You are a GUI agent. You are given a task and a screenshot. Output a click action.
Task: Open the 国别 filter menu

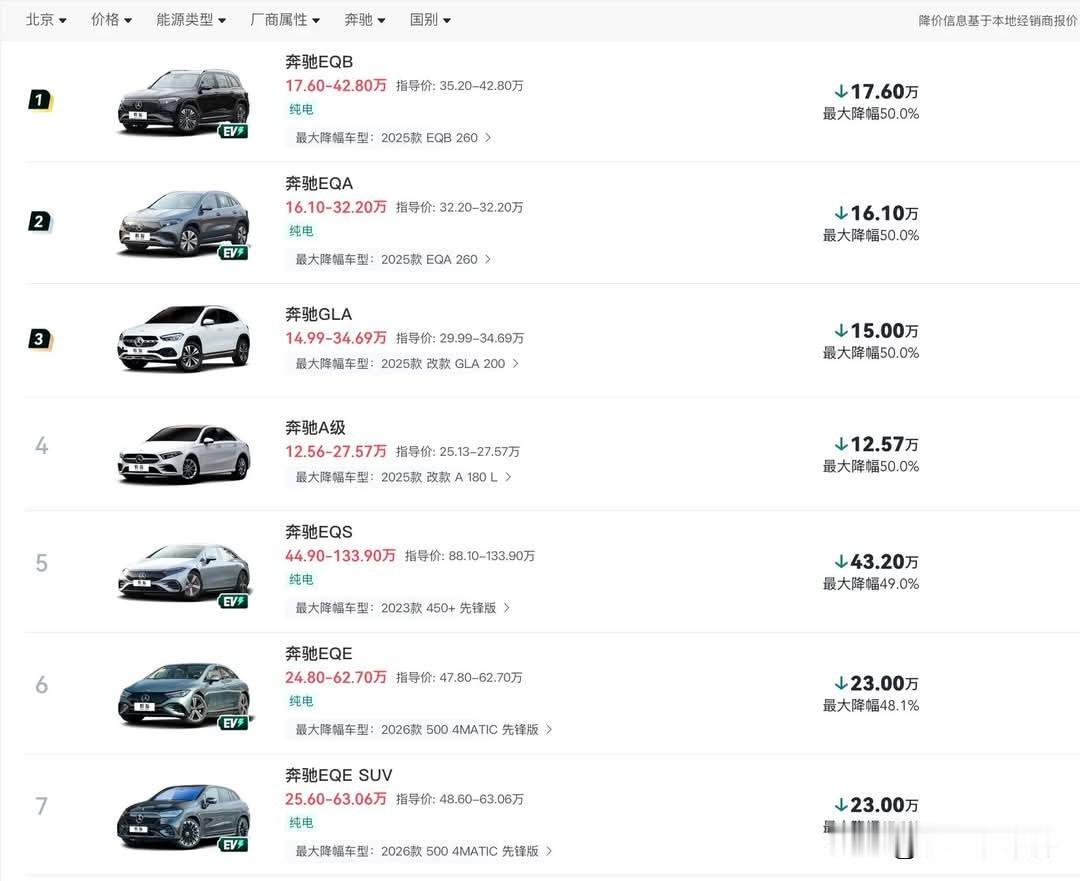coord(430,19)
